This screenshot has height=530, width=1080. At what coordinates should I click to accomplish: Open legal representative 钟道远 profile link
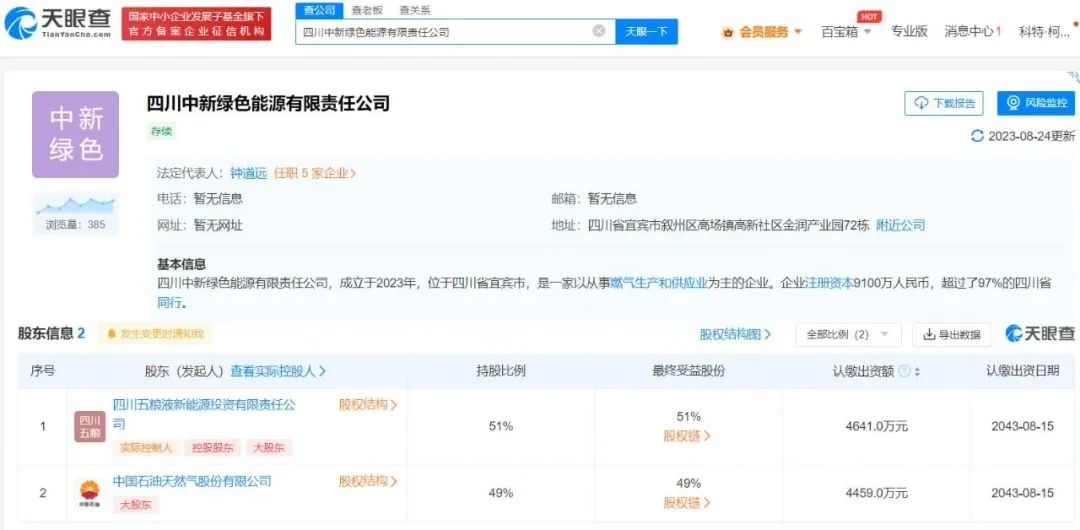249,173
